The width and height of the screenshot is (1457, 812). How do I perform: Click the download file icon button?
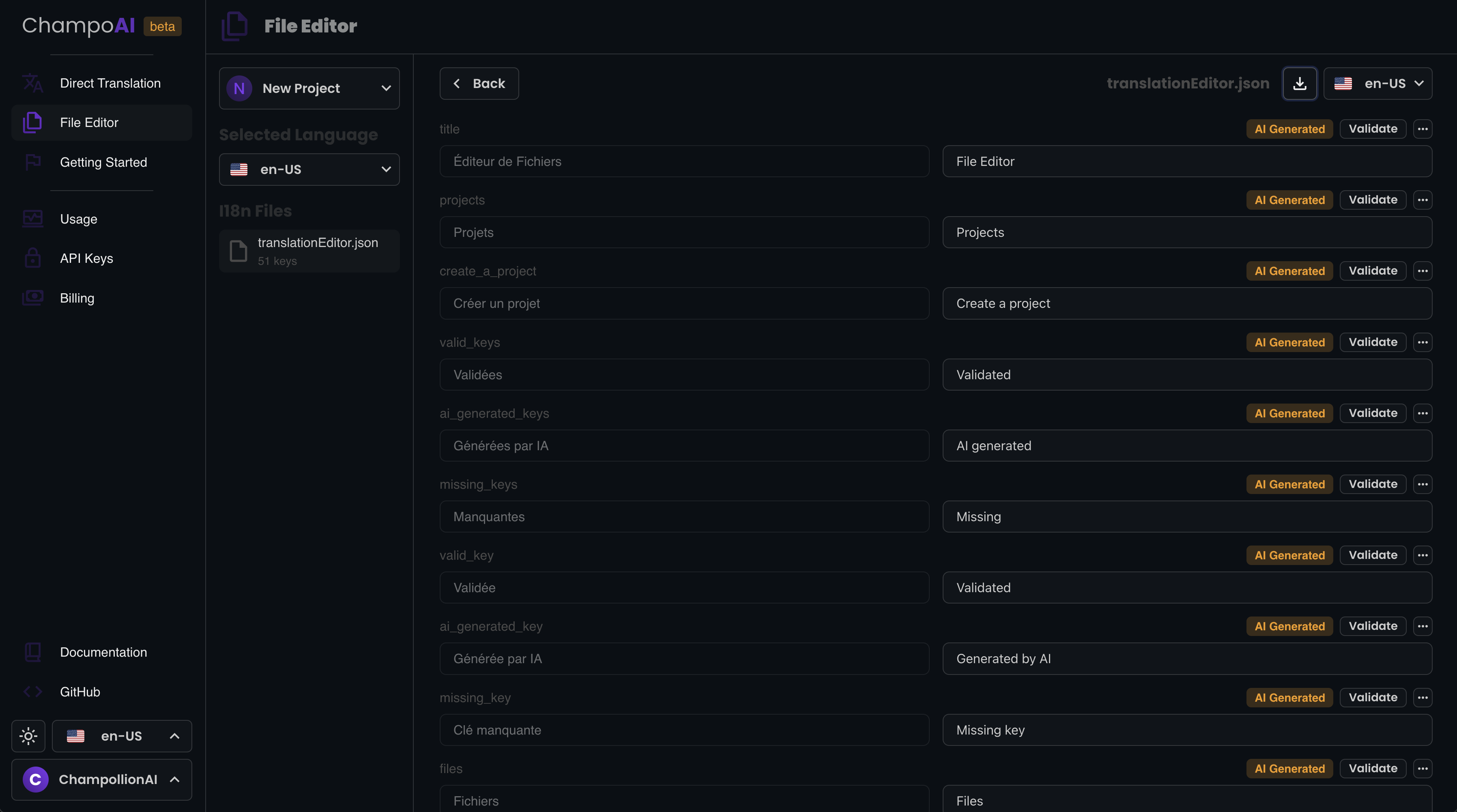pos(1299,84)
